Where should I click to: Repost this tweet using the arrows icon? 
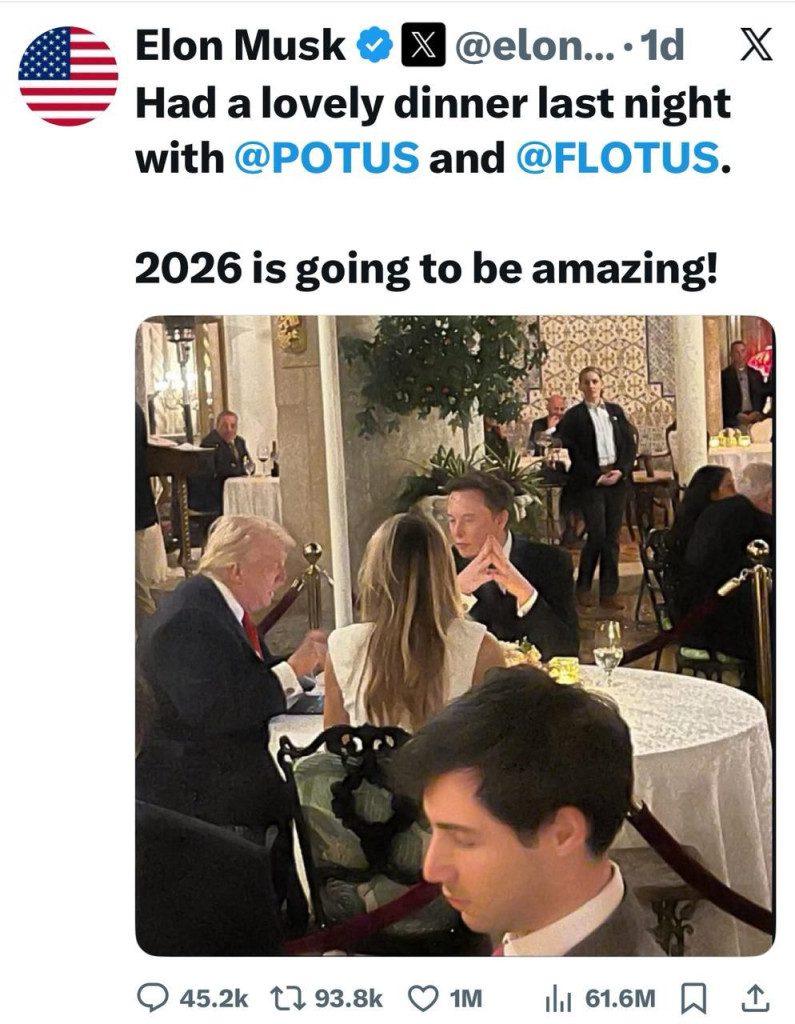click(289, 996)
